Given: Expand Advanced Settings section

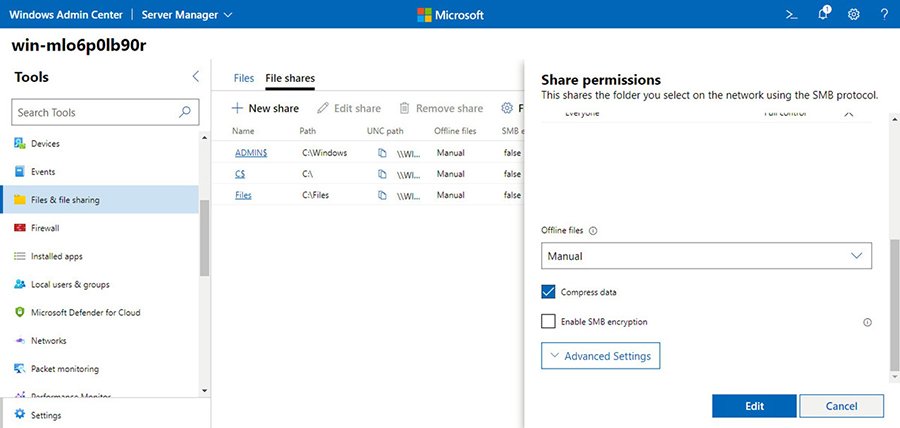Looking at the screenshot, I should 600,356.
